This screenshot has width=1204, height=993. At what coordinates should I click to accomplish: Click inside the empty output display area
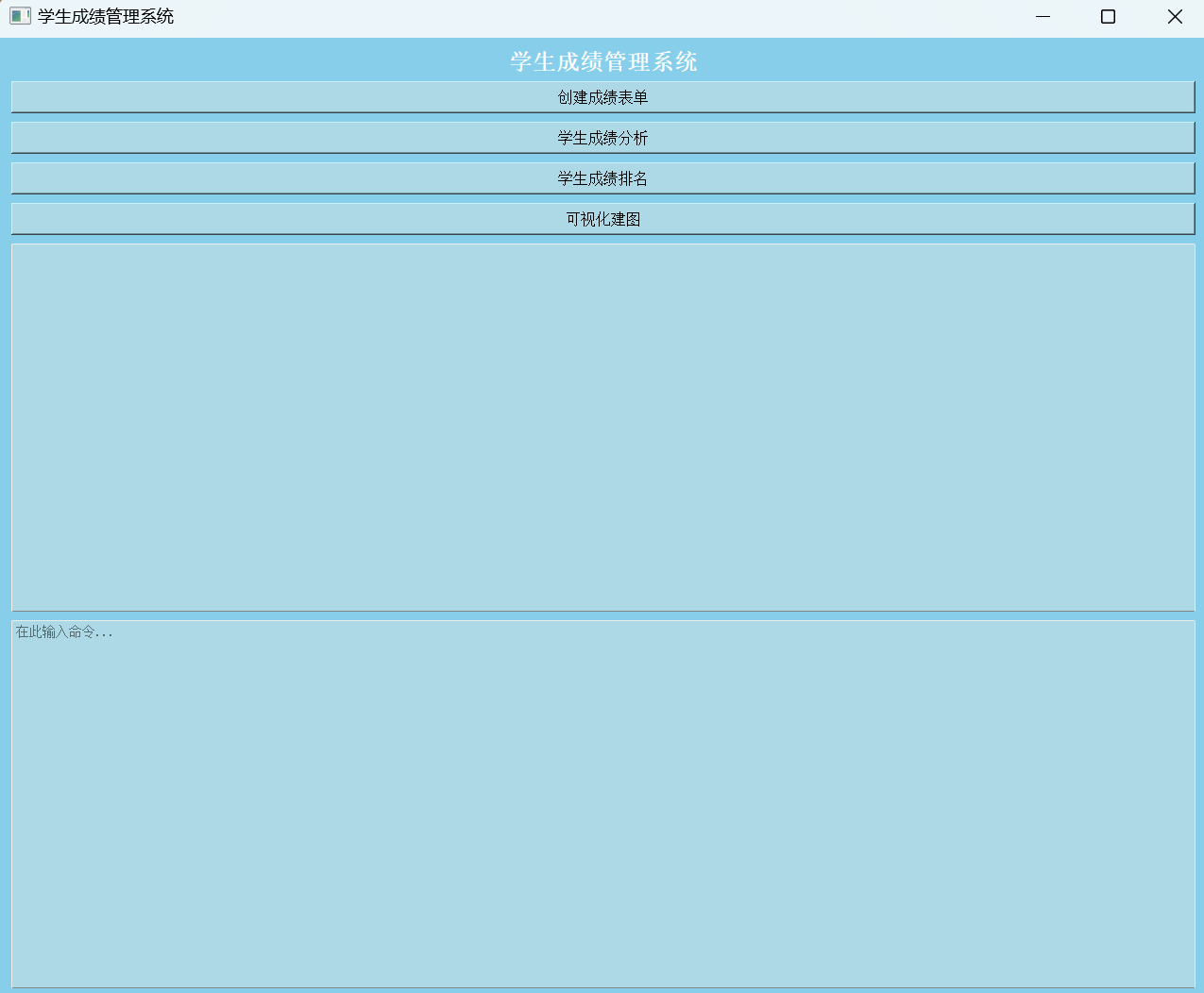pyautogui.click(x=602, y=427)
